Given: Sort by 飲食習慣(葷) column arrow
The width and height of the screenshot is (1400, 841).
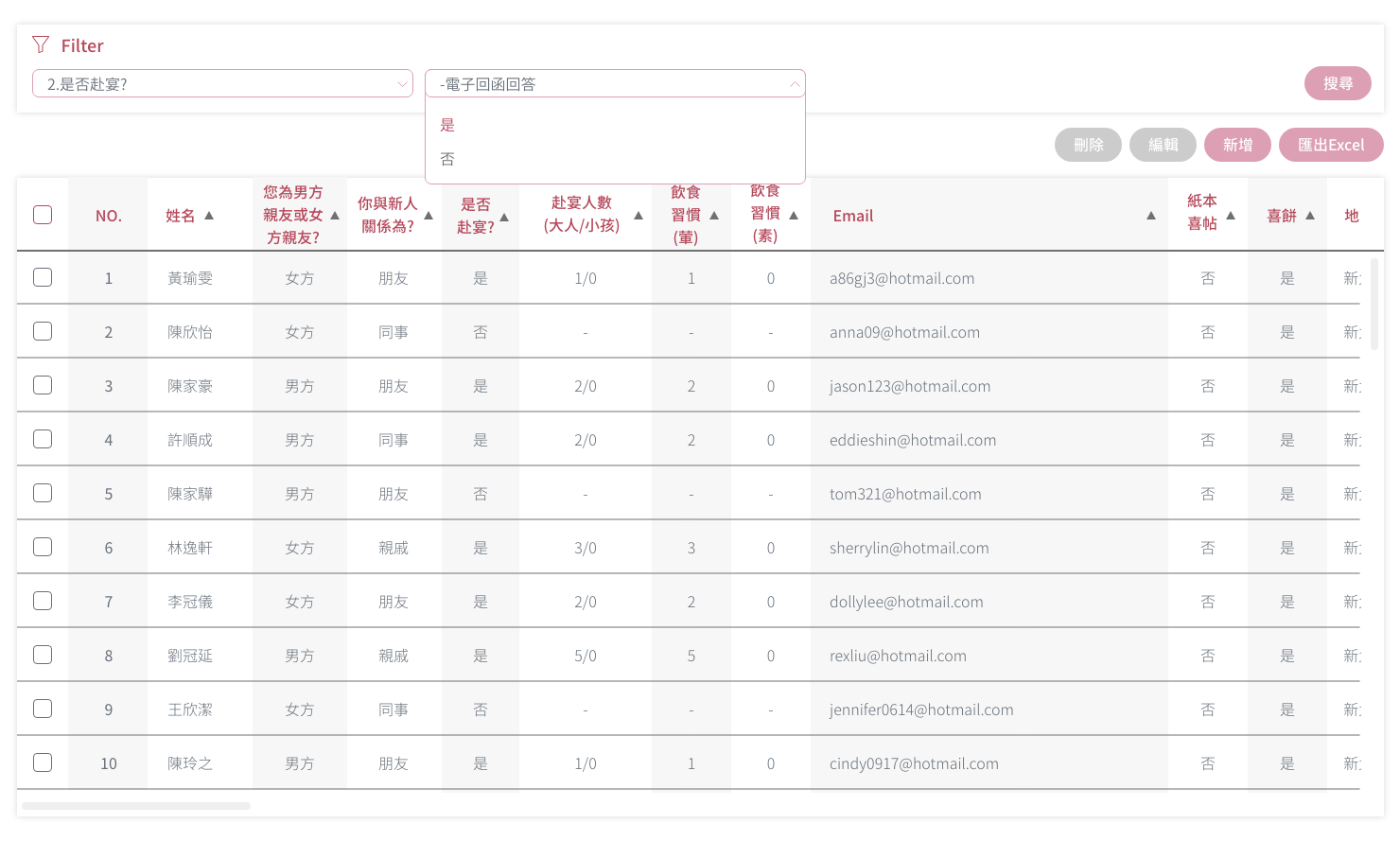Looking at the screenshot, I should click(714, 216).
